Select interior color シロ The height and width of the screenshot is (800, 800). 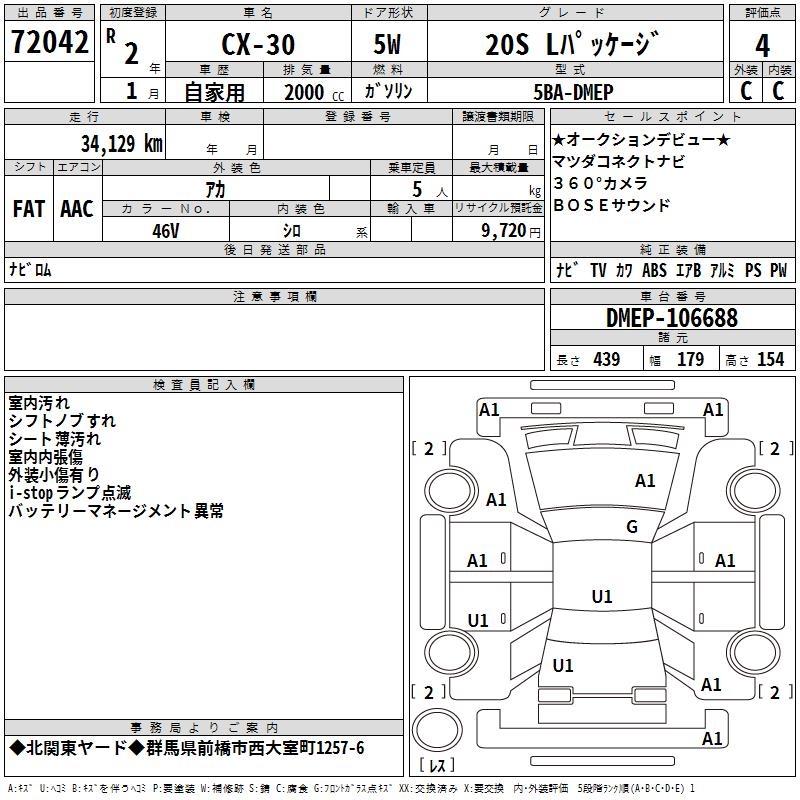[292, 231]
